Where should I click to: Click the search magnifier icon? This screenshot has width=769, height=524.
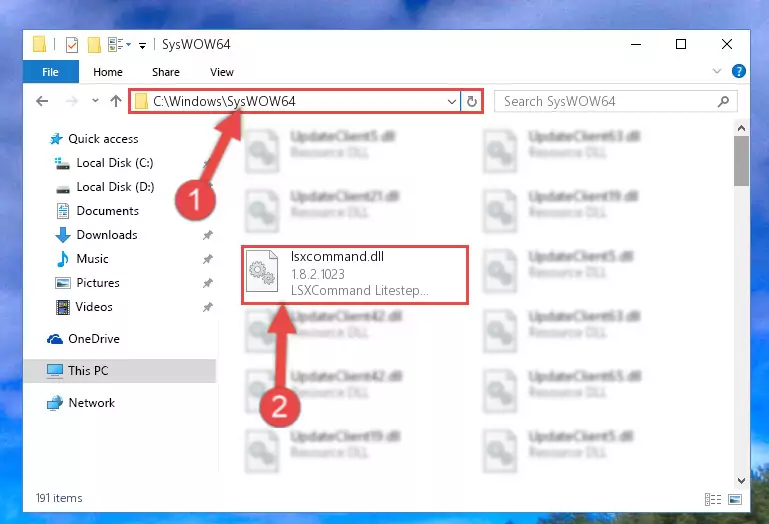click(x=723, y=102)
